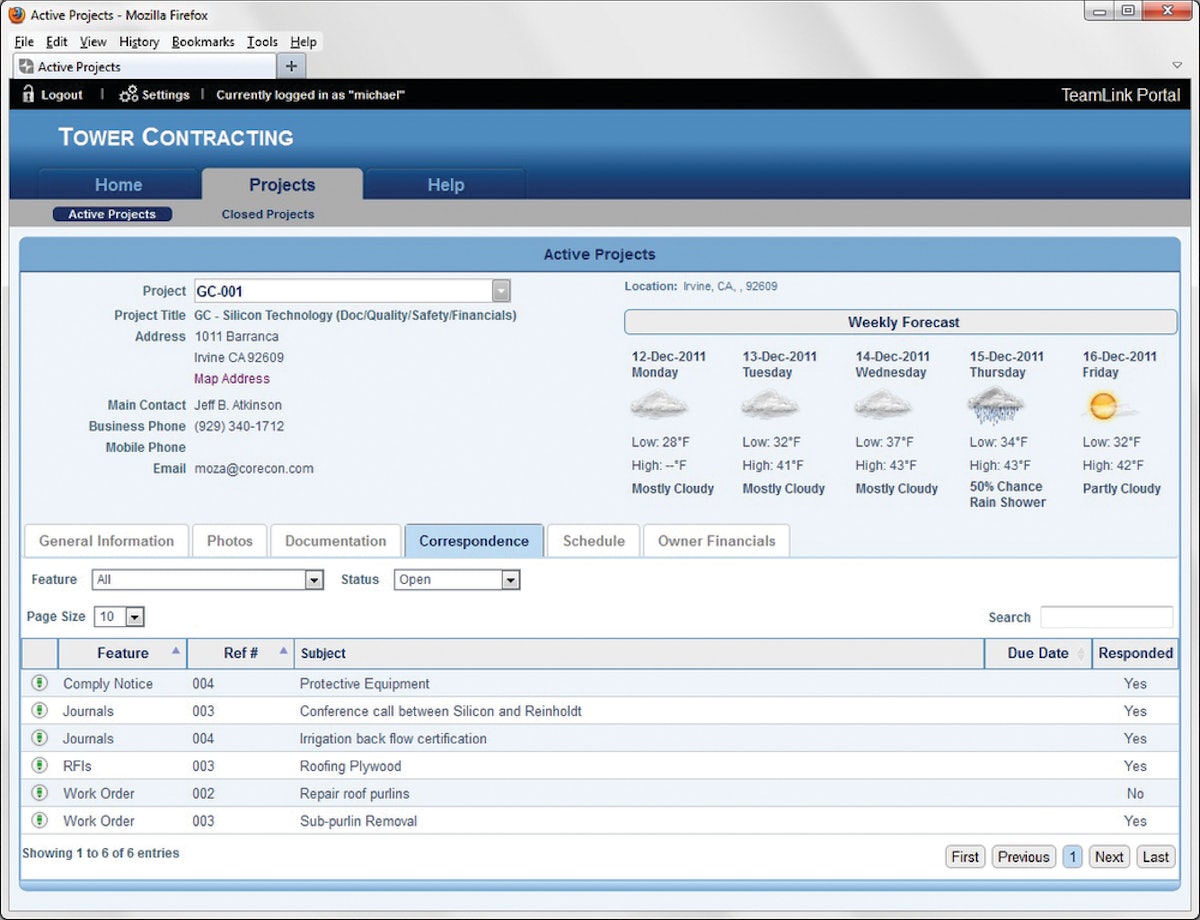This screenshot has width=1200, height=920.
Task: Click the Logout padlock icon
Action: (28, 94)
